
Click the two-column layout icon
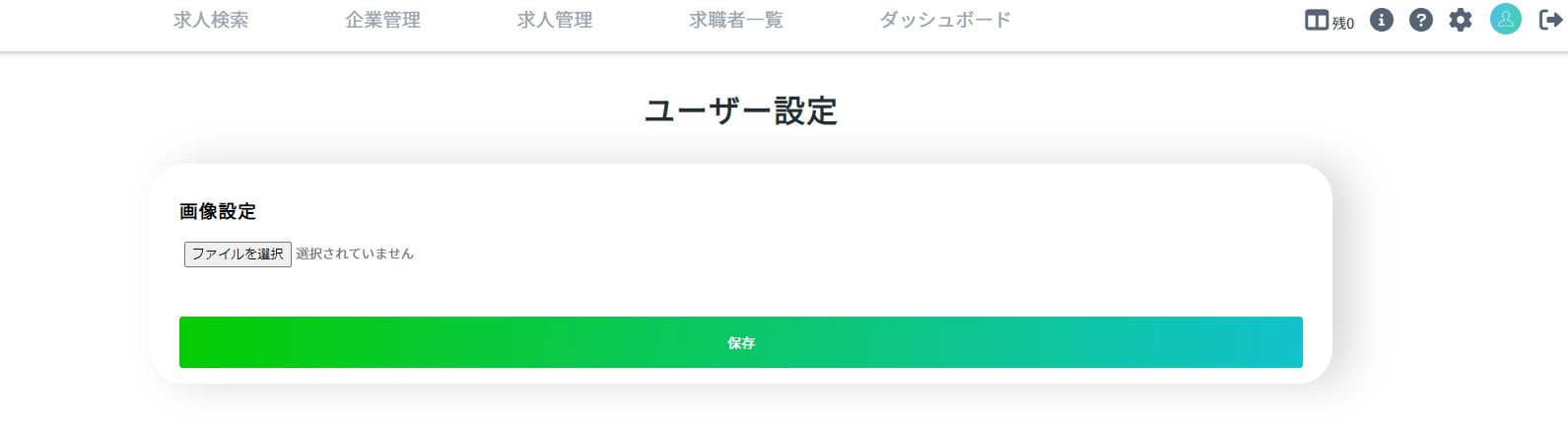pos(1317,20)
